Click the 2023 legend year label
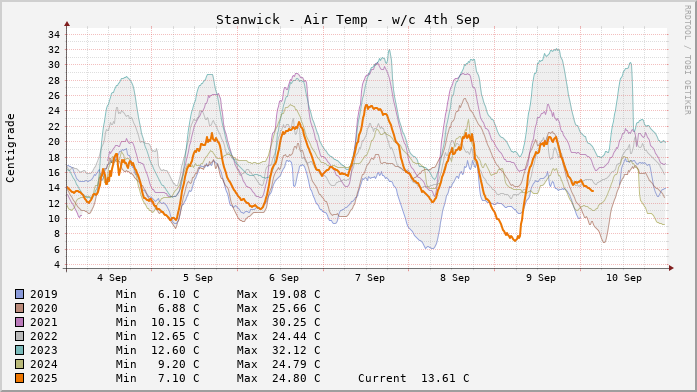The image size is (697, 392). (44, 350)
